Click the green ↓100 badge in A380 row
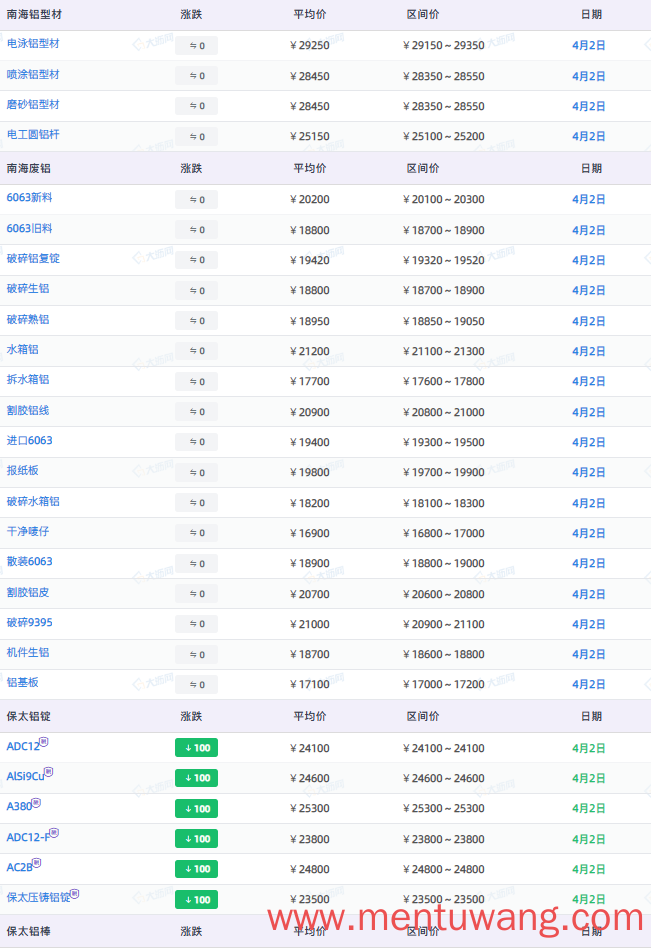Screen dimensions: 653x948 point(197,808)
